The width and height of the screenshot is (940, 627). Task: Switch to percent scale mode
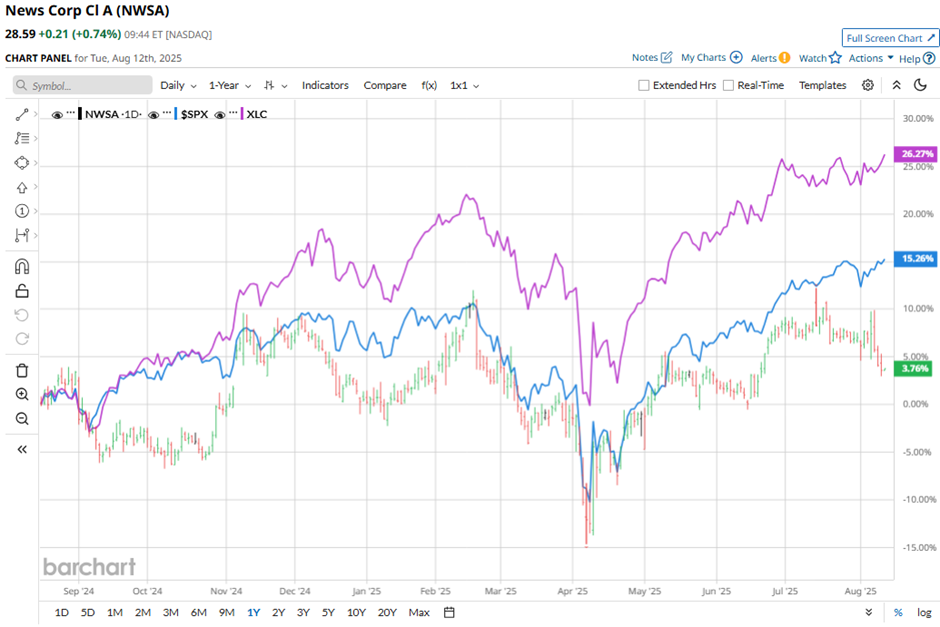tap(898, 612)
